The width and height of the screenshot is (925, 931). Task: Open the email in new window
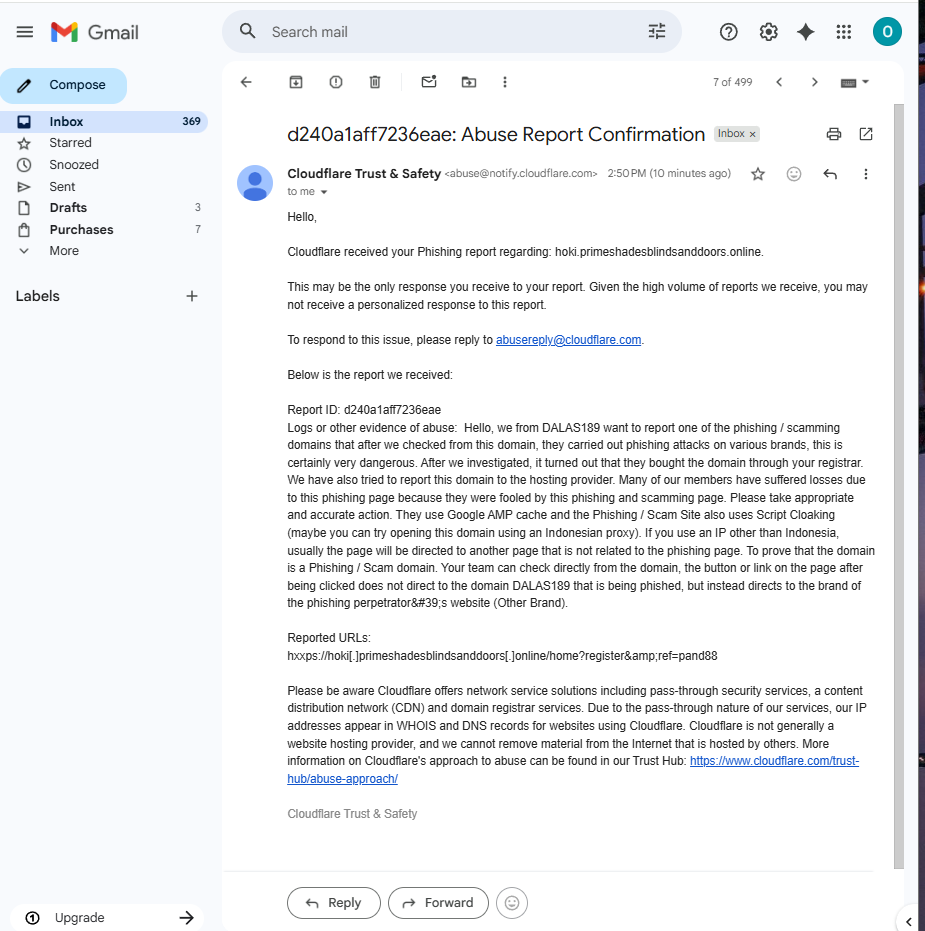click(x=866, y=134)
